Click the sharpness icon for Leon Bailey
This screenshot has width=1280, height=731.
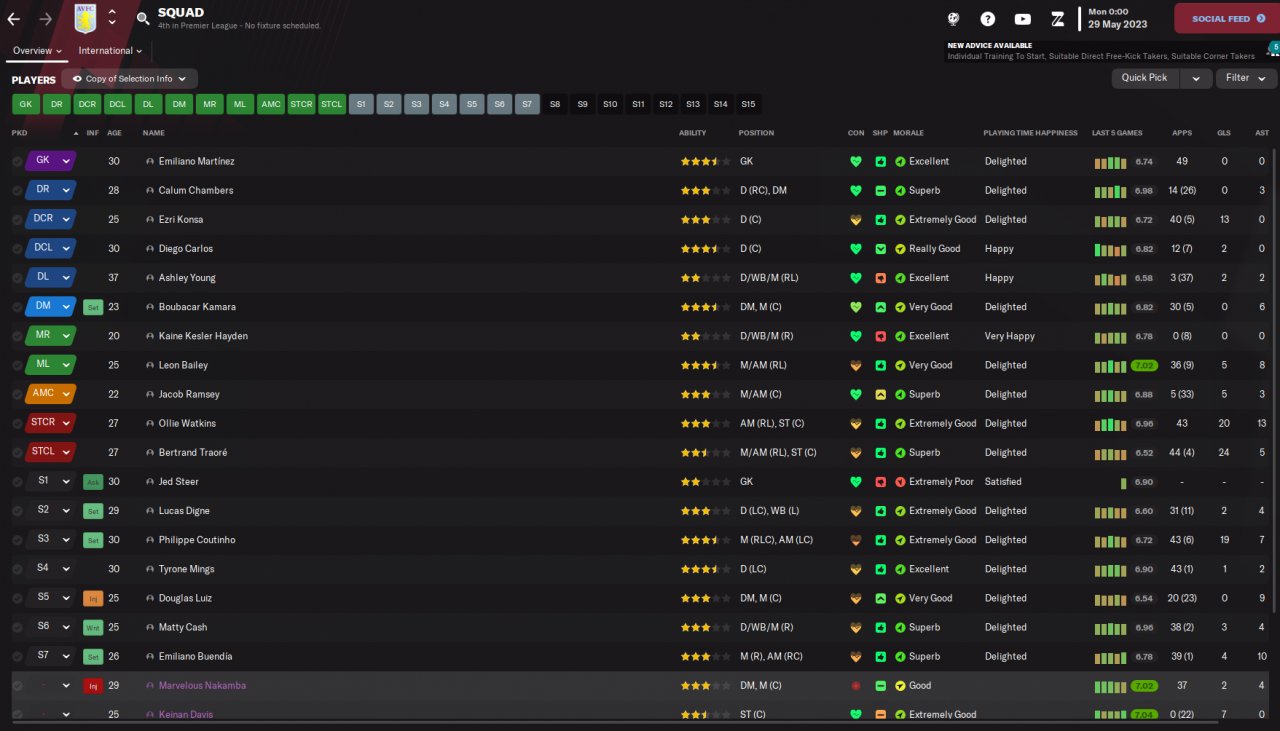click(x=880, y=365)
